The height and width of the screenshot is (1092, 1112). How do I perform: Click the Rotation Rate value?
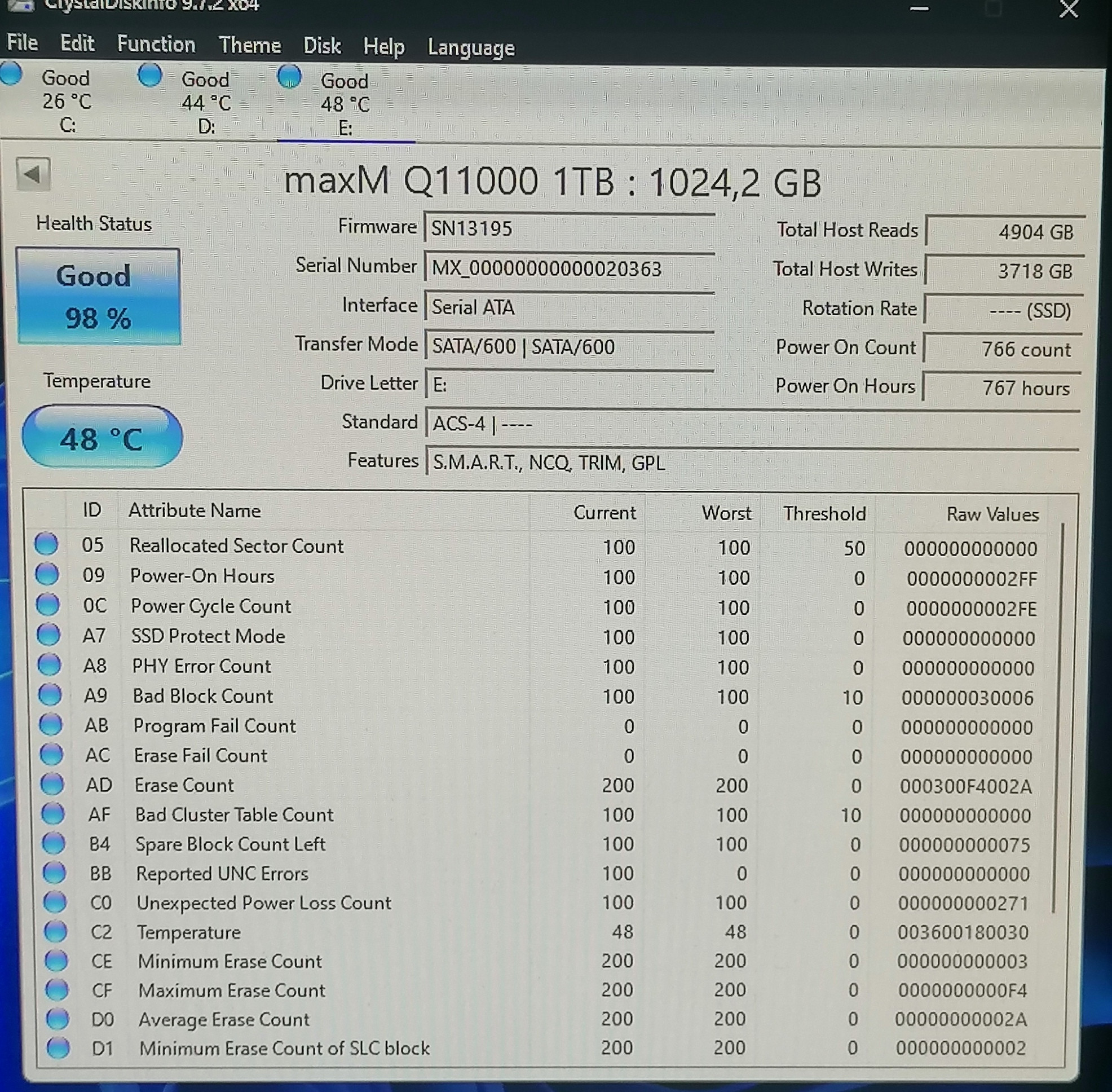click(1004, 310)
